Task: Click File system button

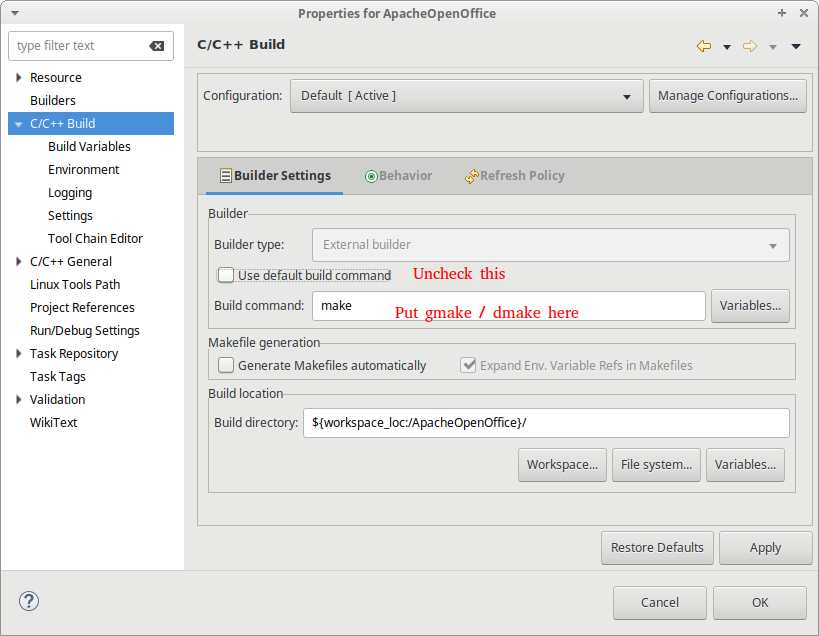Action: [x=656, y=465]
